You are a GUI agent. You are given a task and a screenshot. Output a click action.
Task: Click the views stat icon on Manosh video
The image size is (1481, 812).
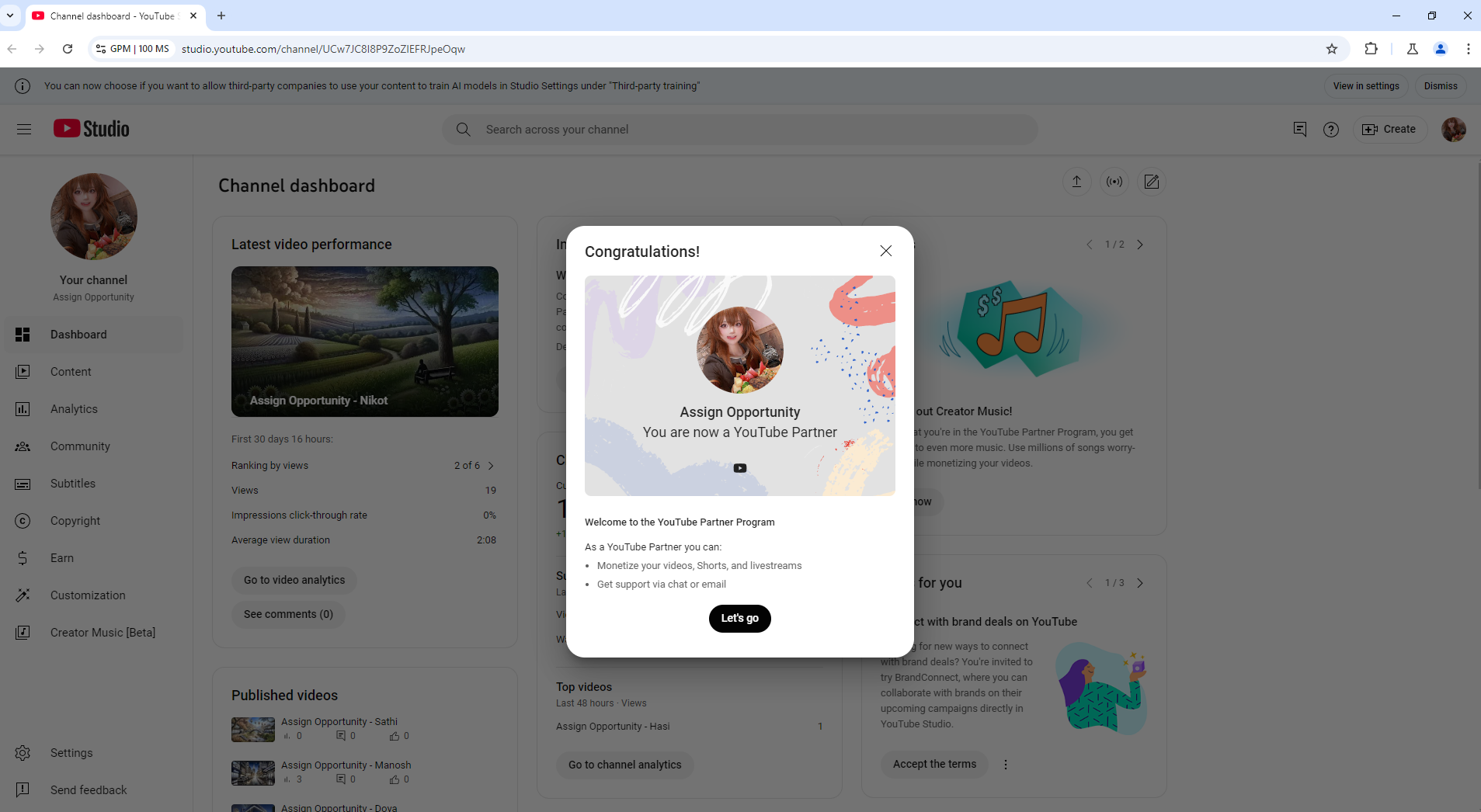(287, 779)
